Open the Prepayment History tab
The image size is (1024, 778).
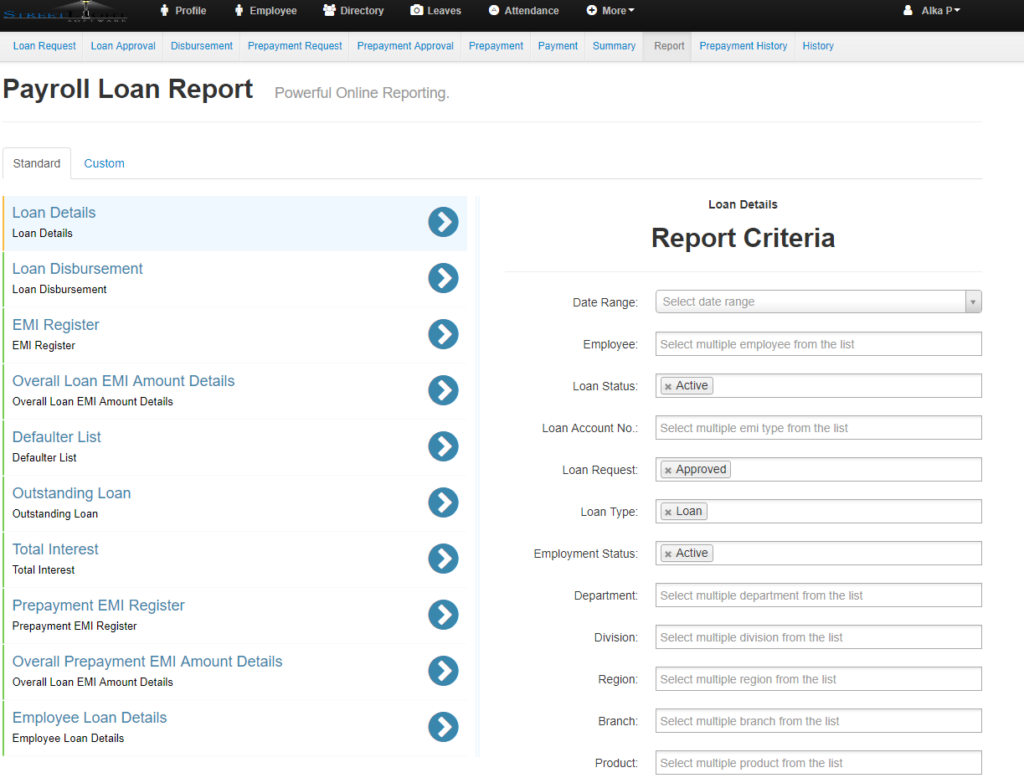click(742, 45)
